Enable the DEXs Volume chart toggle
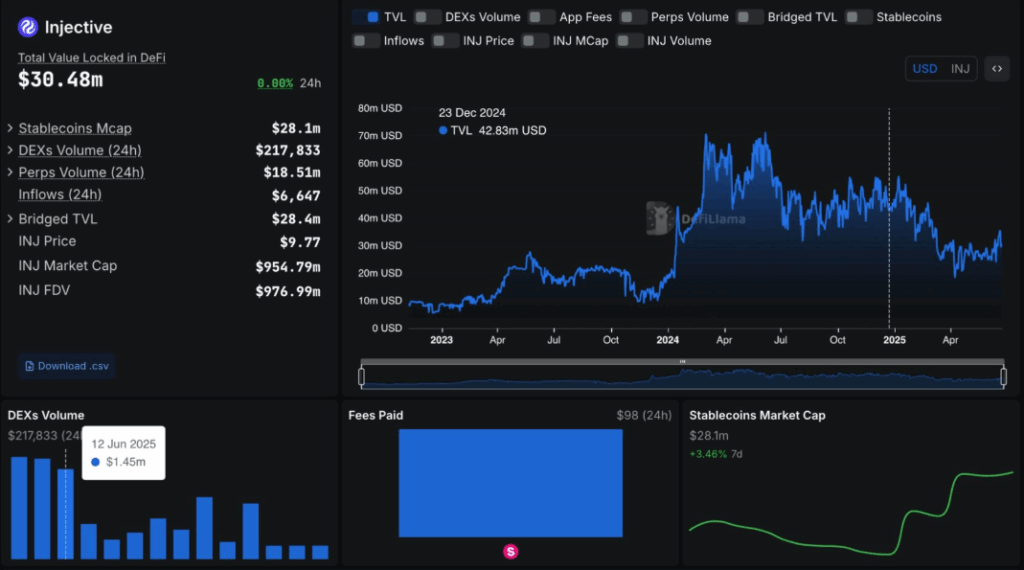 click(x=427, y=17)
